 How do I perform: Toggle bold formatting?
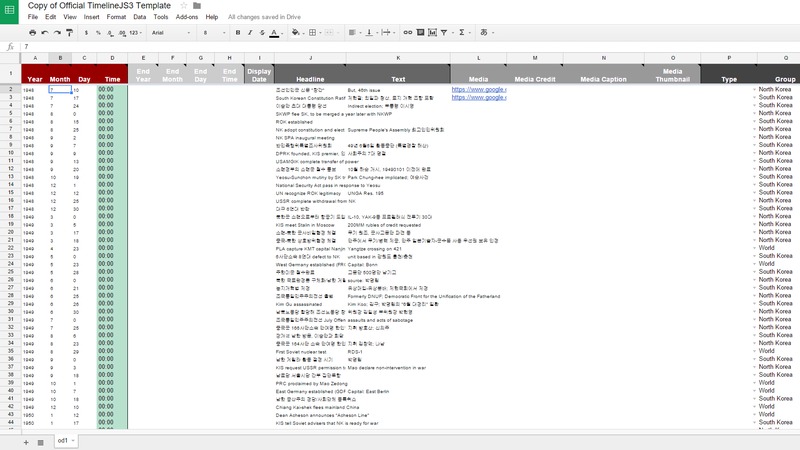point(238,33)
